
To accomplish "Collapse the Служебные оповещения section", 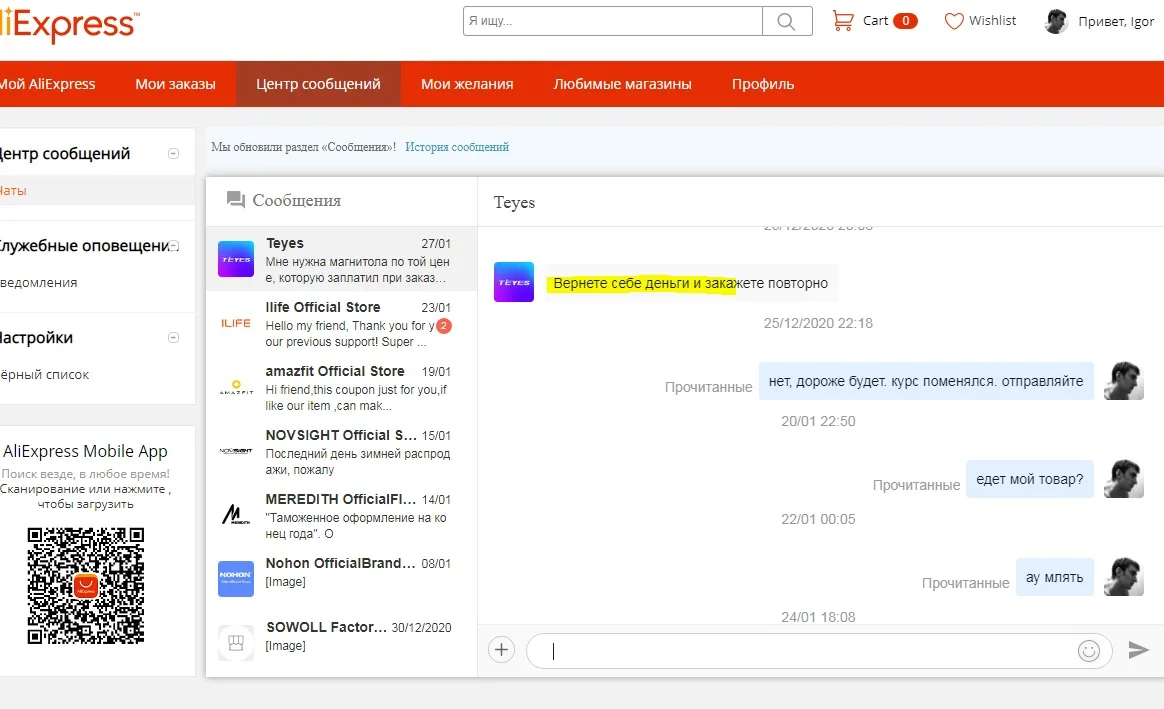I will 173,246.
